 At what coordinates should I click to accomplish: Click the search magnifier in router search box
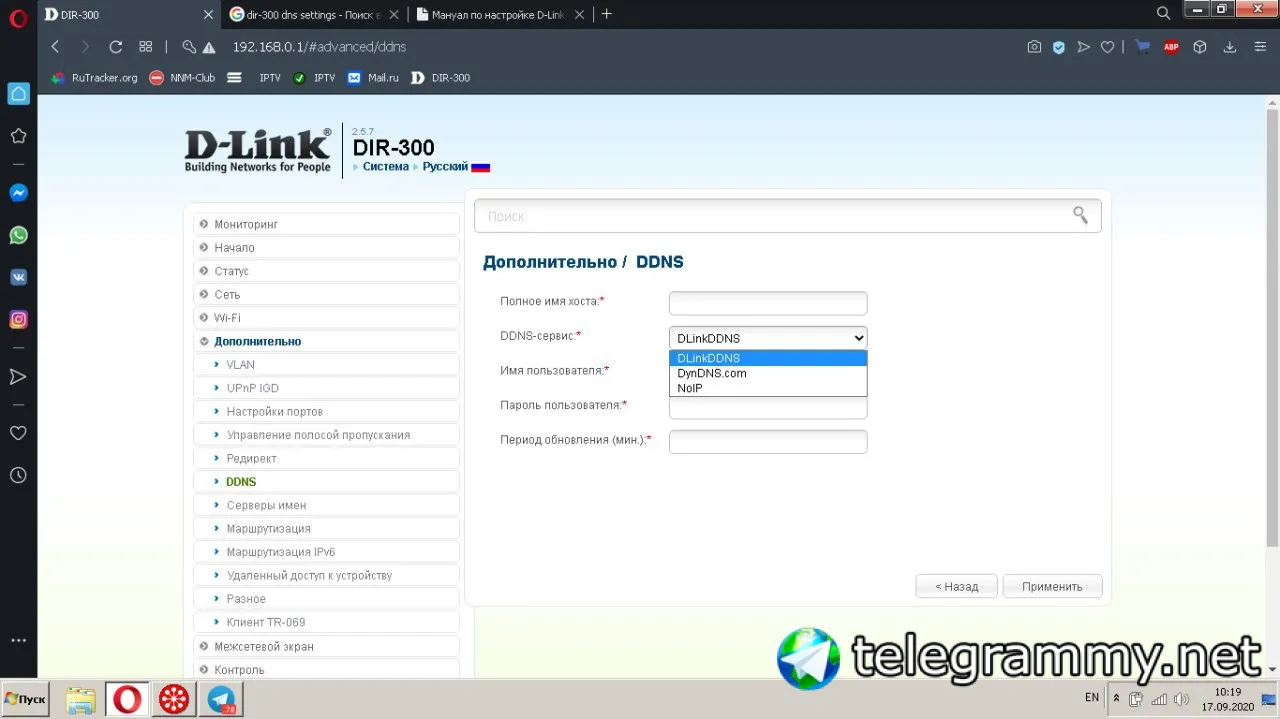[1080, 215]
